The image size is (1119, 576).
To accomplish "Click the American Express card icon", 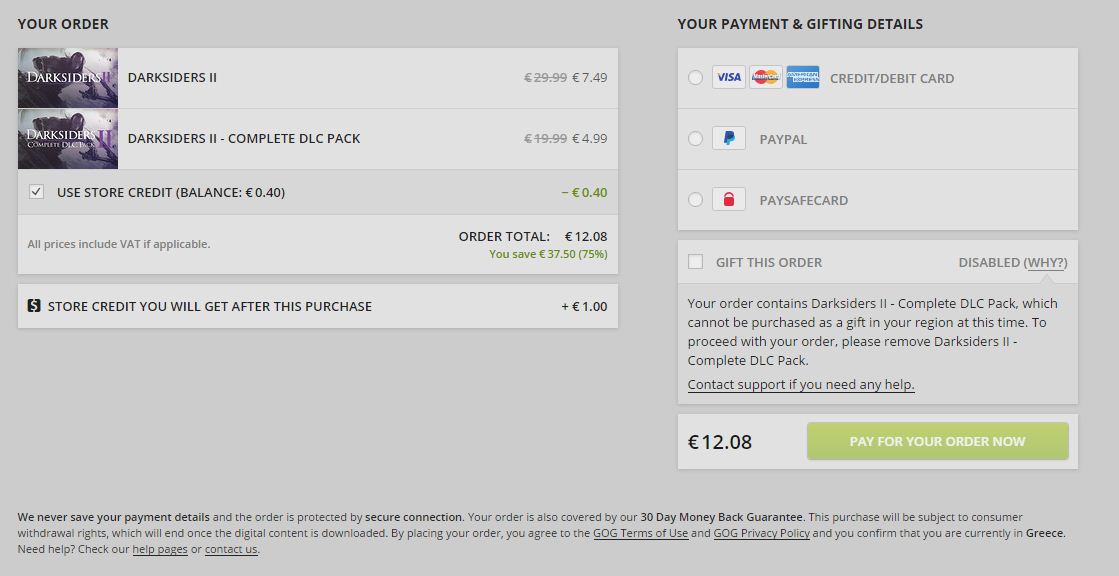I will click(803, 77).
